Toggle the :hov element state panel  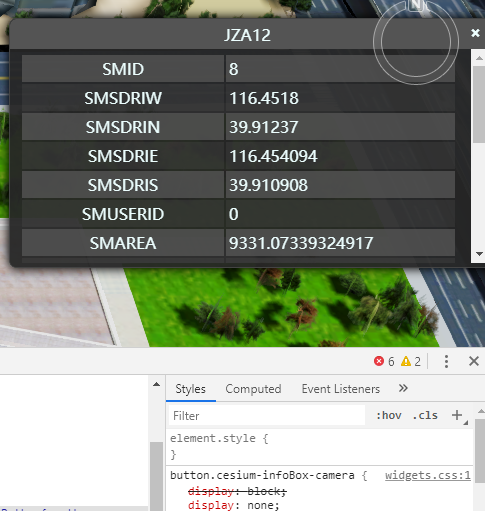coord(389,415)
